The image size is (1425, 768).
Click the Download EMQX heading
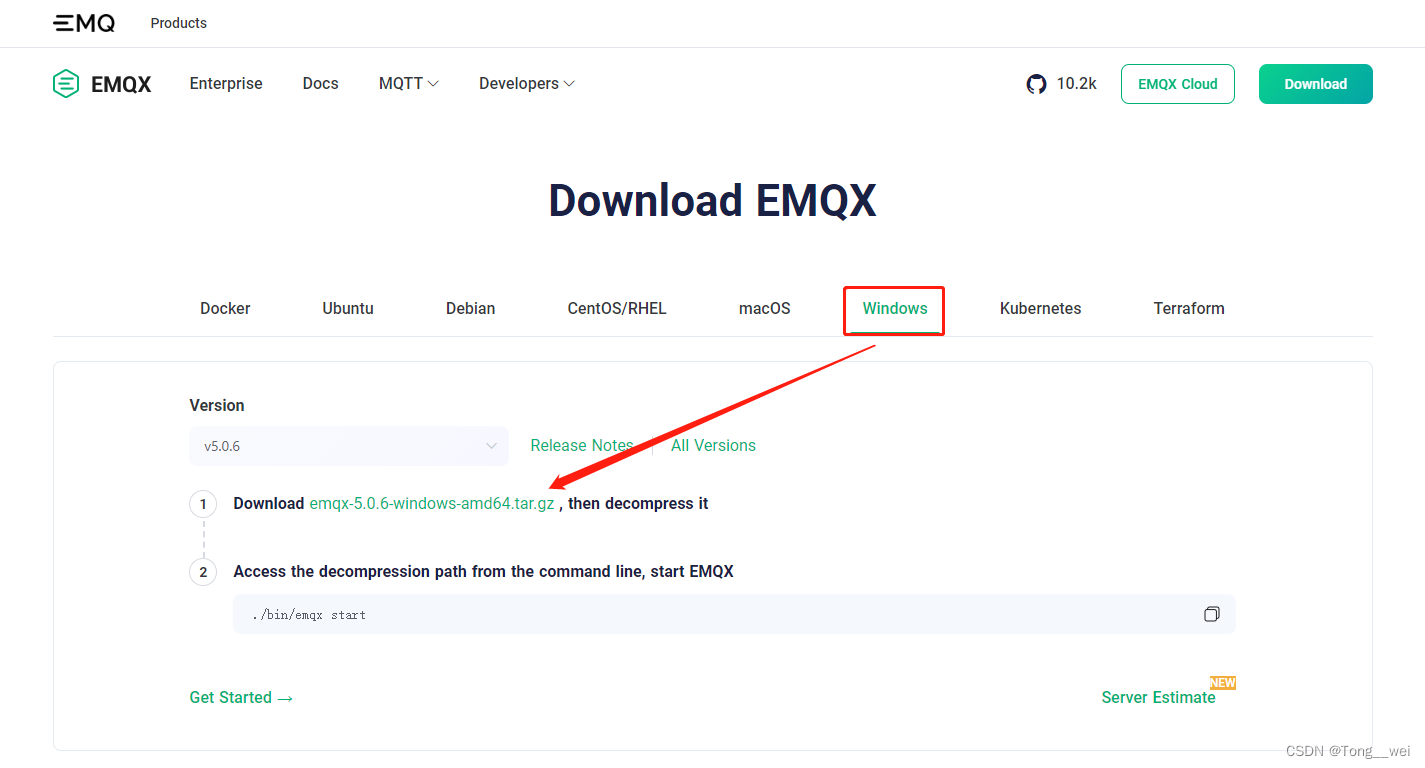712,201
